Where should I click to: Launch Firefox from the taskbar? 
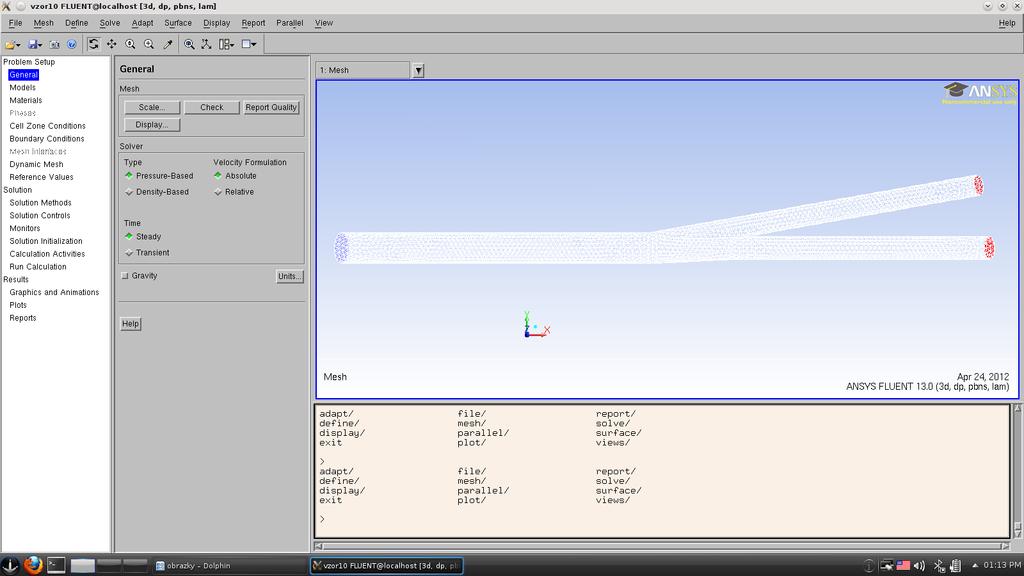click(x=33, y=565)
